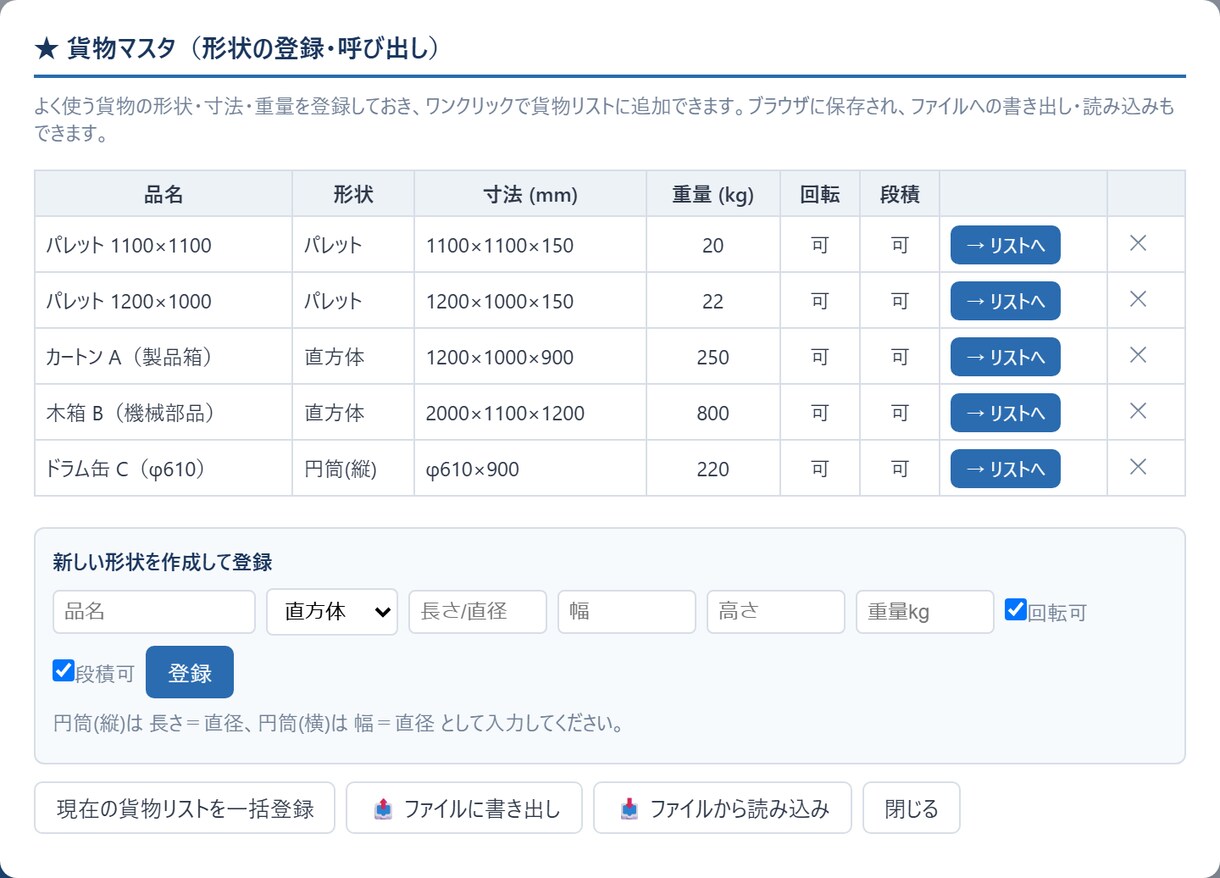Click the import icon on ファイルから読み込み button
Viewport: 1220px width, 878px height.
pyautogui.click(x=629, y=809)
